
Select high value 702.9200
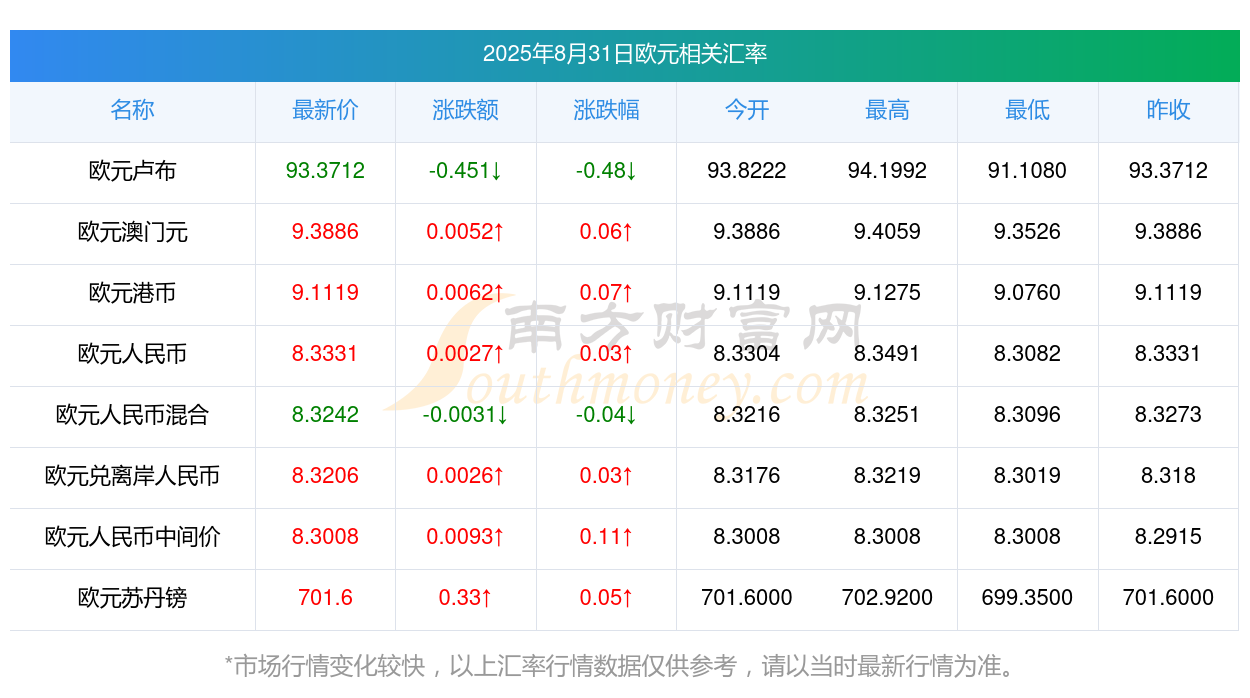pyautogui.click(x=887, y=598)
